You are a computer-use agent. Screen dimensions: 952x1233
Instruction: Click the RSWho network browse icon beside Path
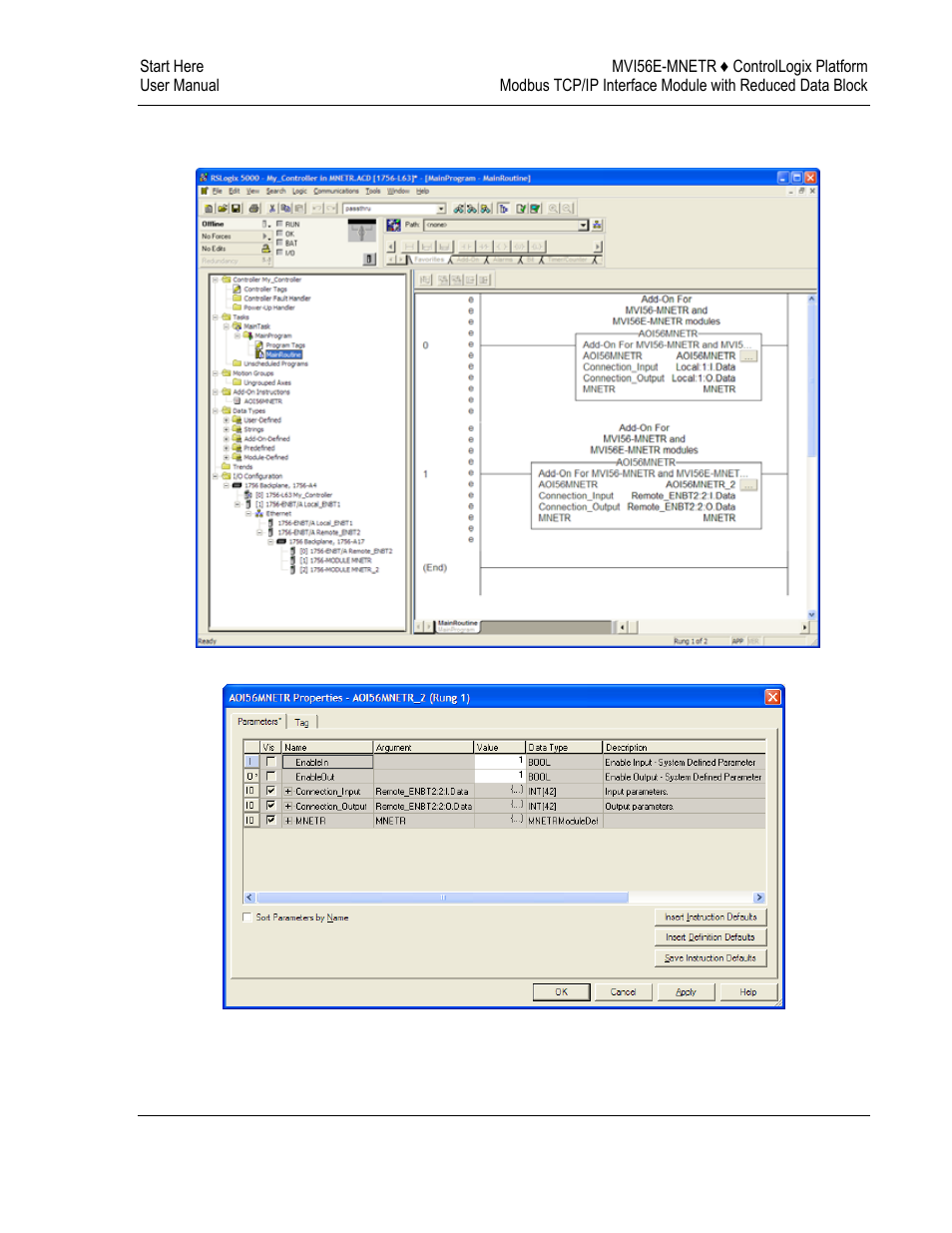(x=597, y=225)
